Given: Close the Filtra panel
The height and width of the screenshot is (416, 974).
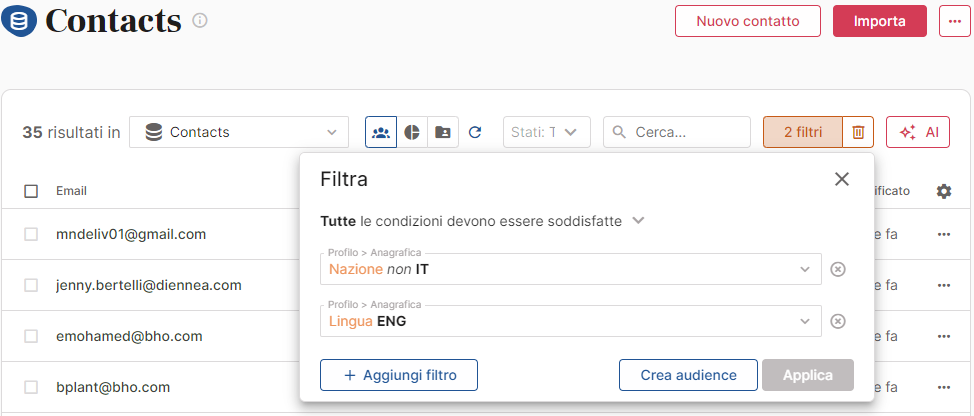Looking at the screenshot, I should (x=842, y=179).
